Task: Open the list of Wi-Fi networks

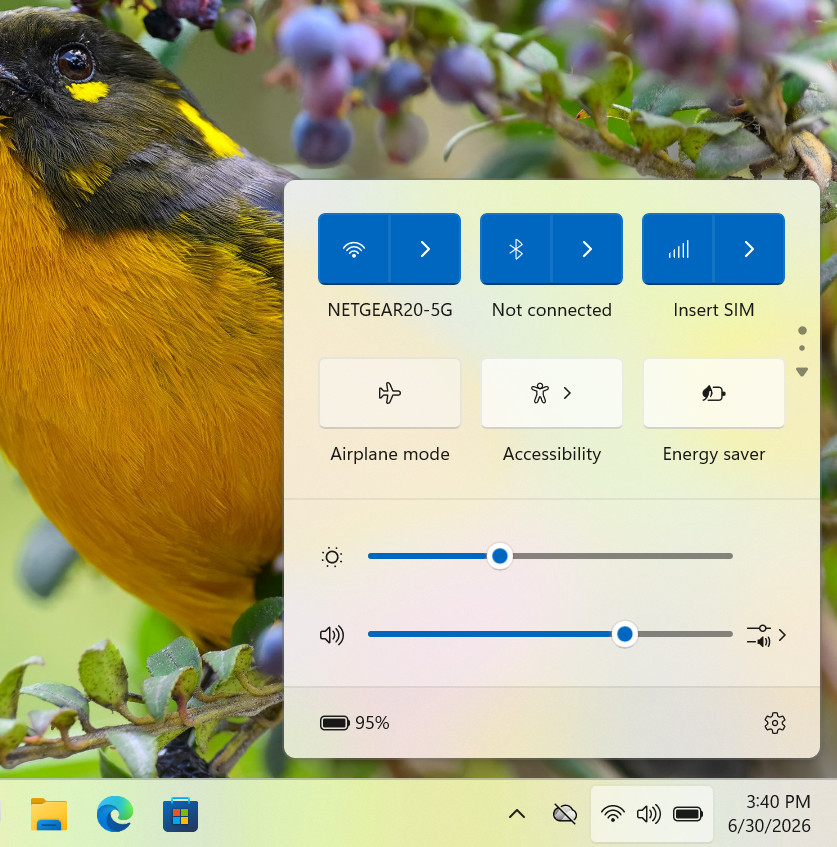Action: pyautogui.click(x=425, y=249)
